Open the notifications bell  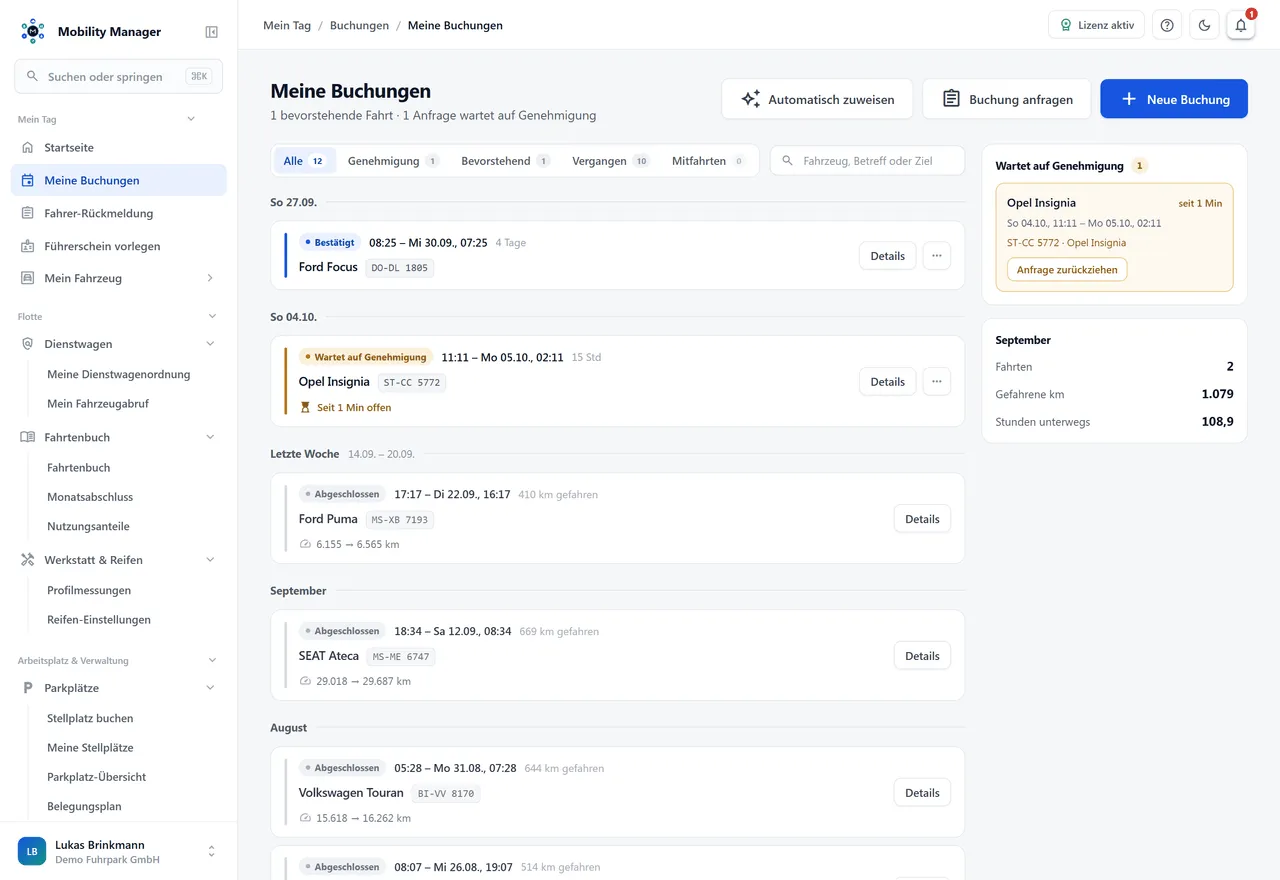[x=1241, y=25]
